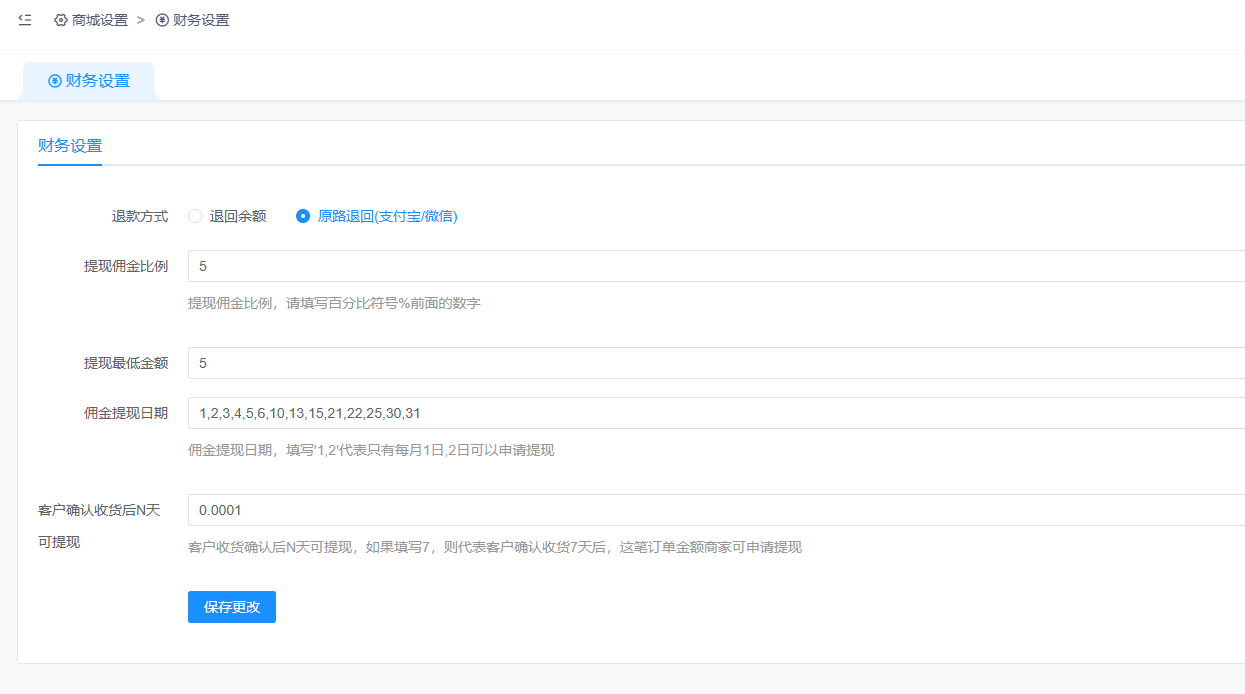Click the sidebar collapse icon
Image resolution: width=1245 pixels, height=694 pixels.
click(25, 20)
